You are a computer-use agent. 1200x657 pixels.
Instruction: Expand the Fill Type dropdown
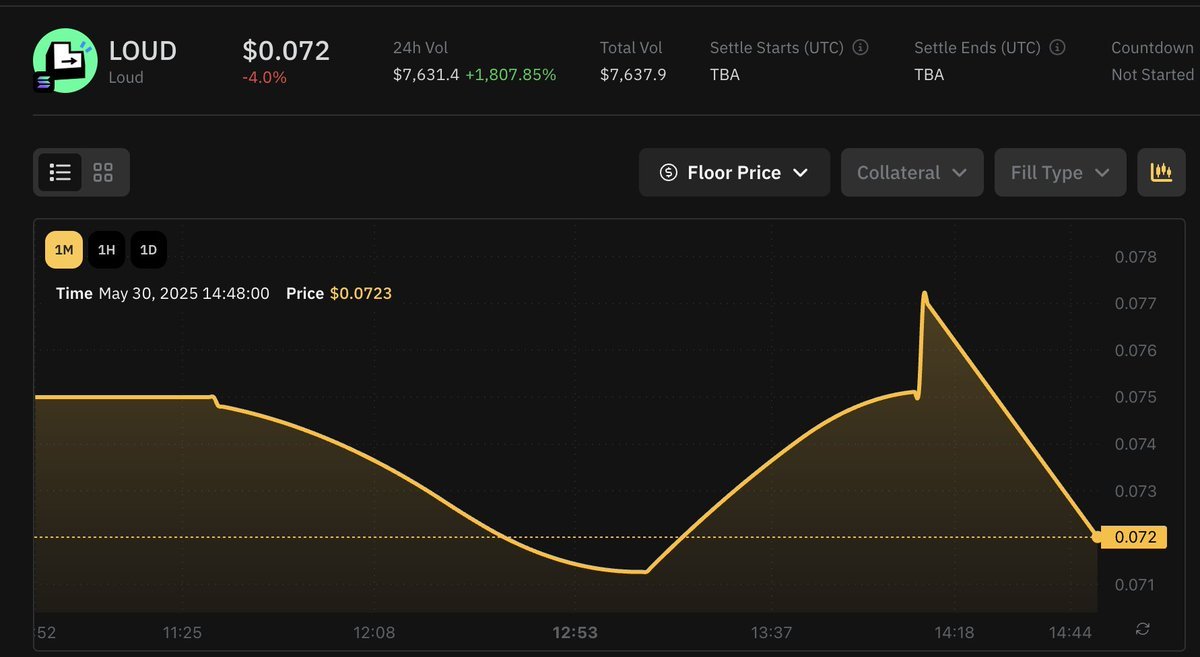click(1060, 172)
